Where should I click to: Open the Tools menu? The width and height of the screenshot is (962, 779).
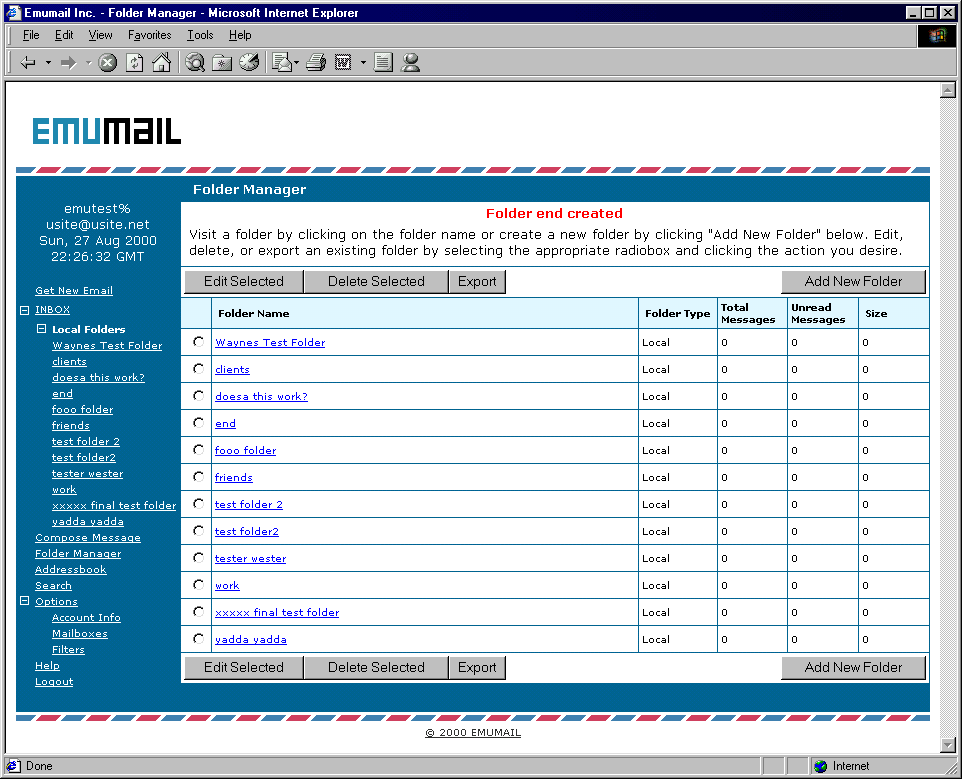[200, 35]
